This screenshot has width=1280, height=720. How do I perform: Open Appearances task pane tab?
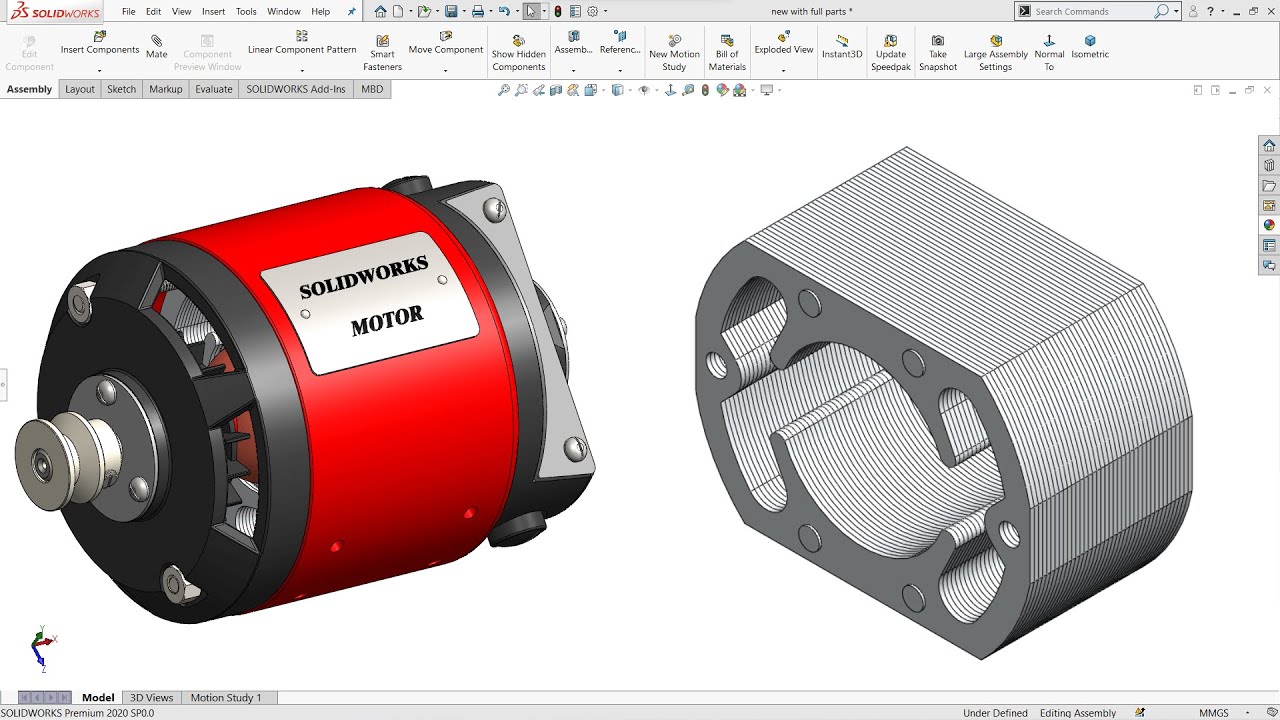1269,225
